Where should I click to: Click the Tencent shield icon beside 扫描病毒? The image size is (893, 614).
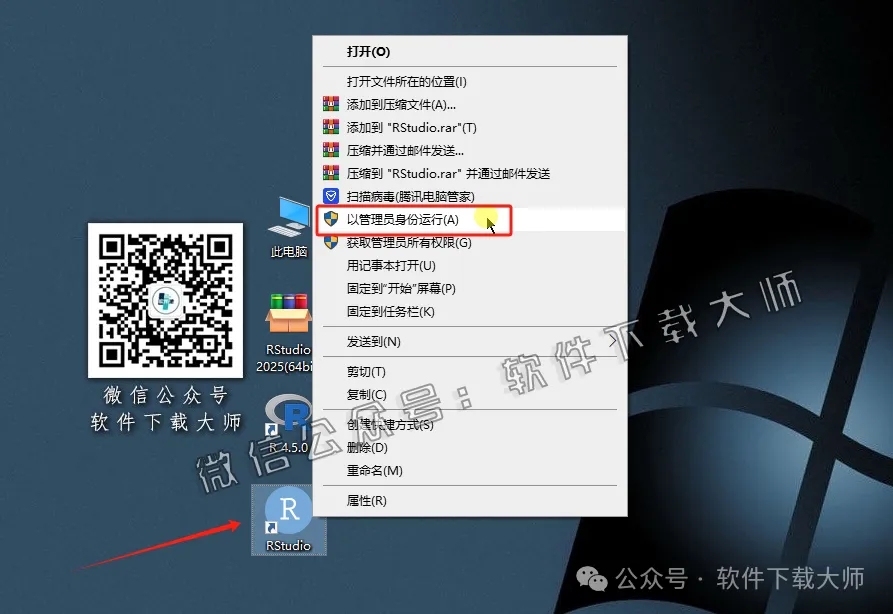(330, 196)
